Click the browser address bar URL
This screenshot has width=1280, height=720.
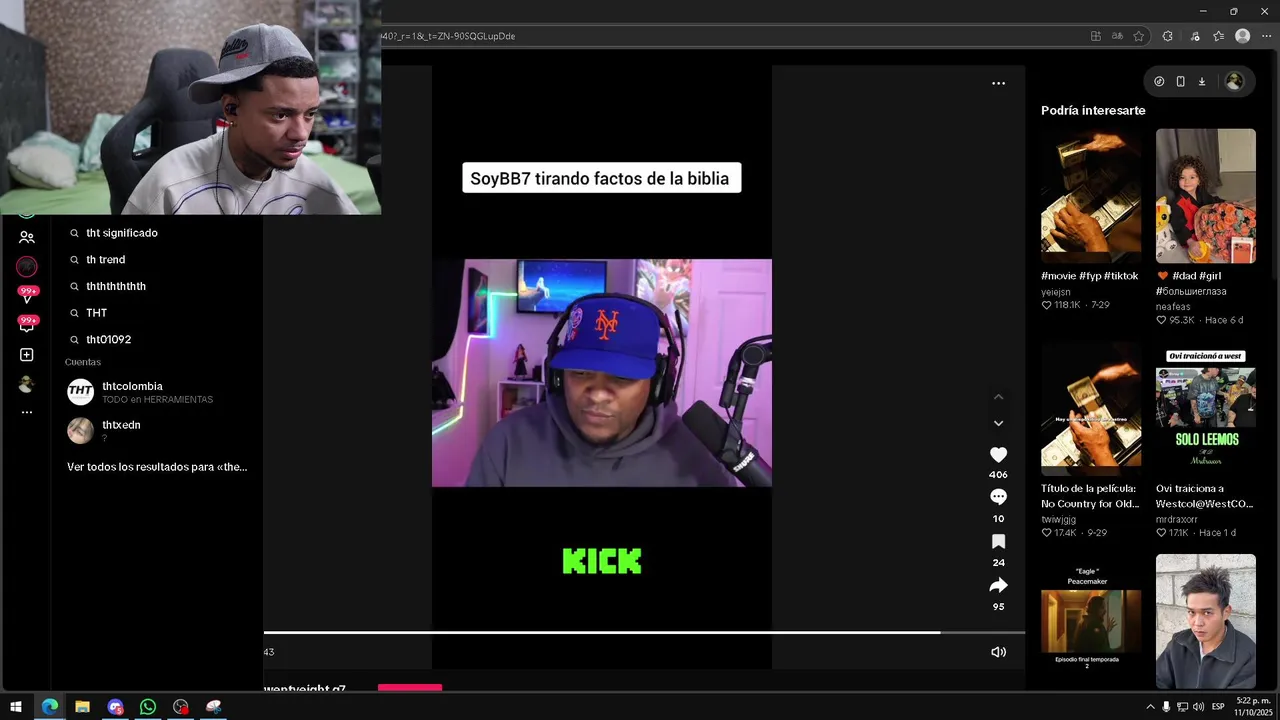447,36
